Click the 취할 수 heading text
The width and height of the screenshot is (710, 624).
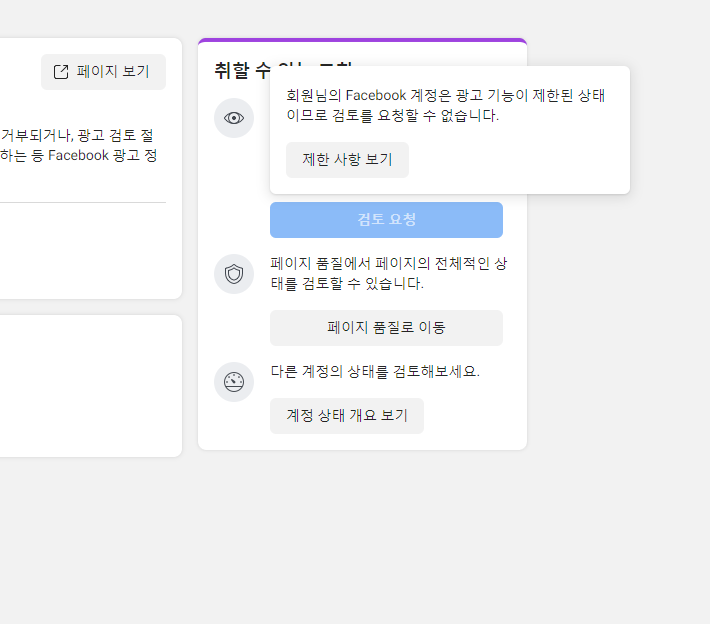pos(242,71)
